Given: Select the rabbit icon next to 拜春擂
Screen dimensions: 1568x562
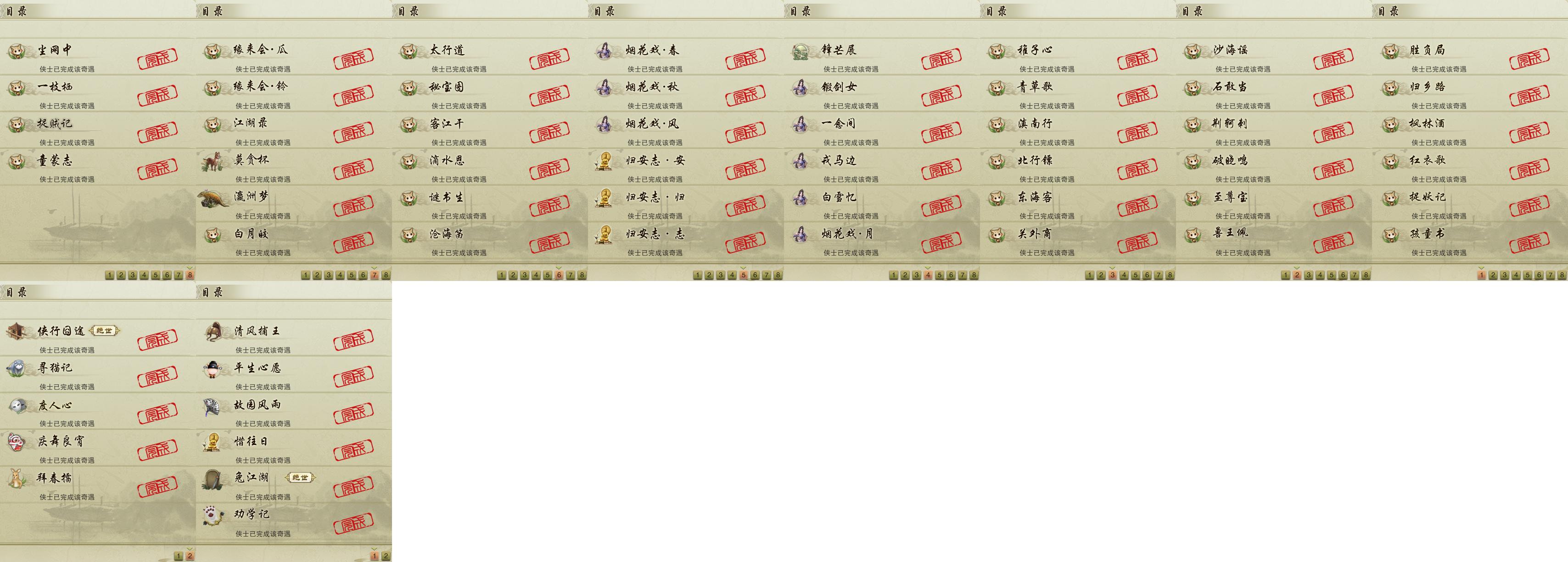Looking at the screenshot, I should click(17, 478).
